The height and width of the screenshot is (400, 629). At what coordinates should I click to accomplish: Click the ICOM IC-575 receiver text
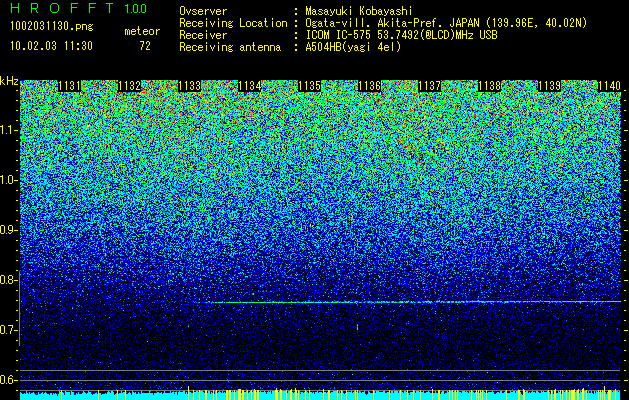[401, 35]
